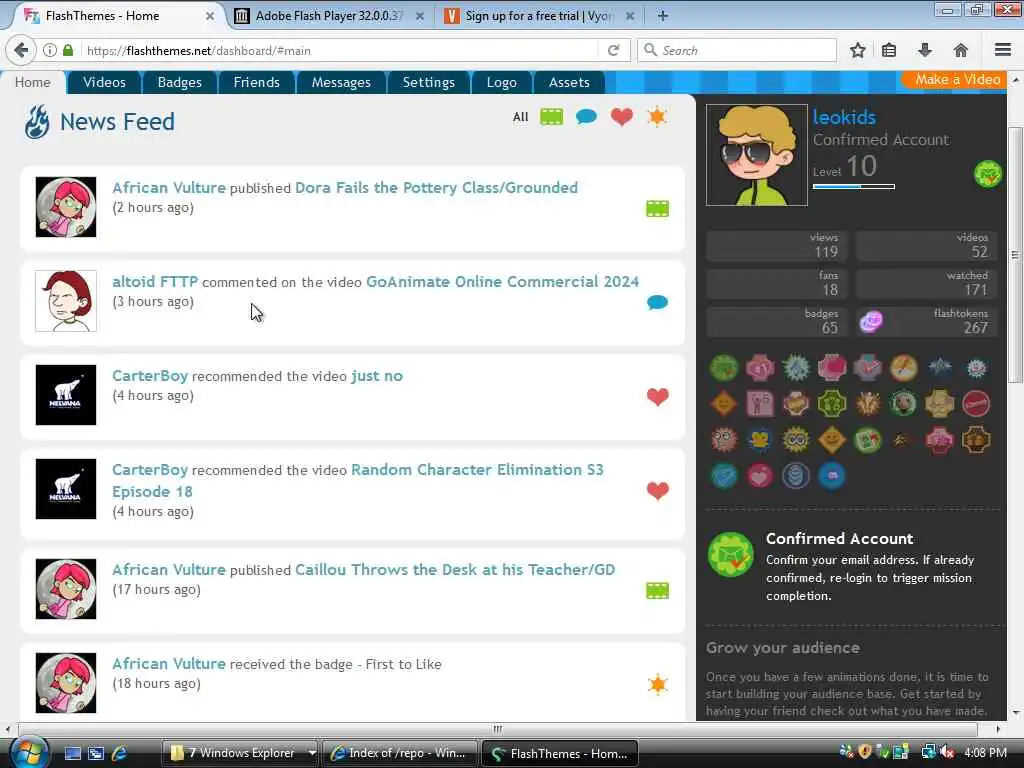
Task: Open altoid FTTP profile link
Action: [x=155, y=282]
